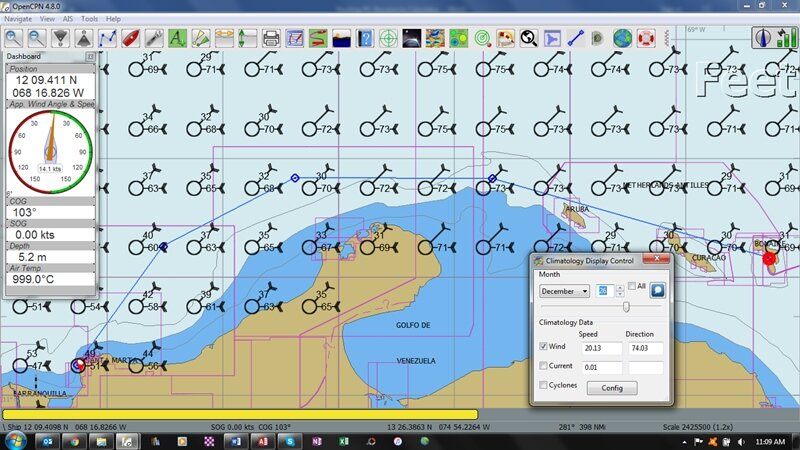Close the Dashboard panel via its corner button

[90, 57]
